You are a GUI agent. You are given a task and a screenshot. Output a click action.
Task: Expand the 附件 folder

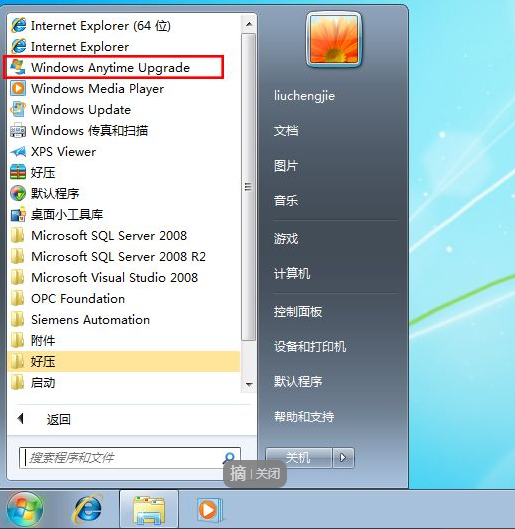(x=123, y=340)
